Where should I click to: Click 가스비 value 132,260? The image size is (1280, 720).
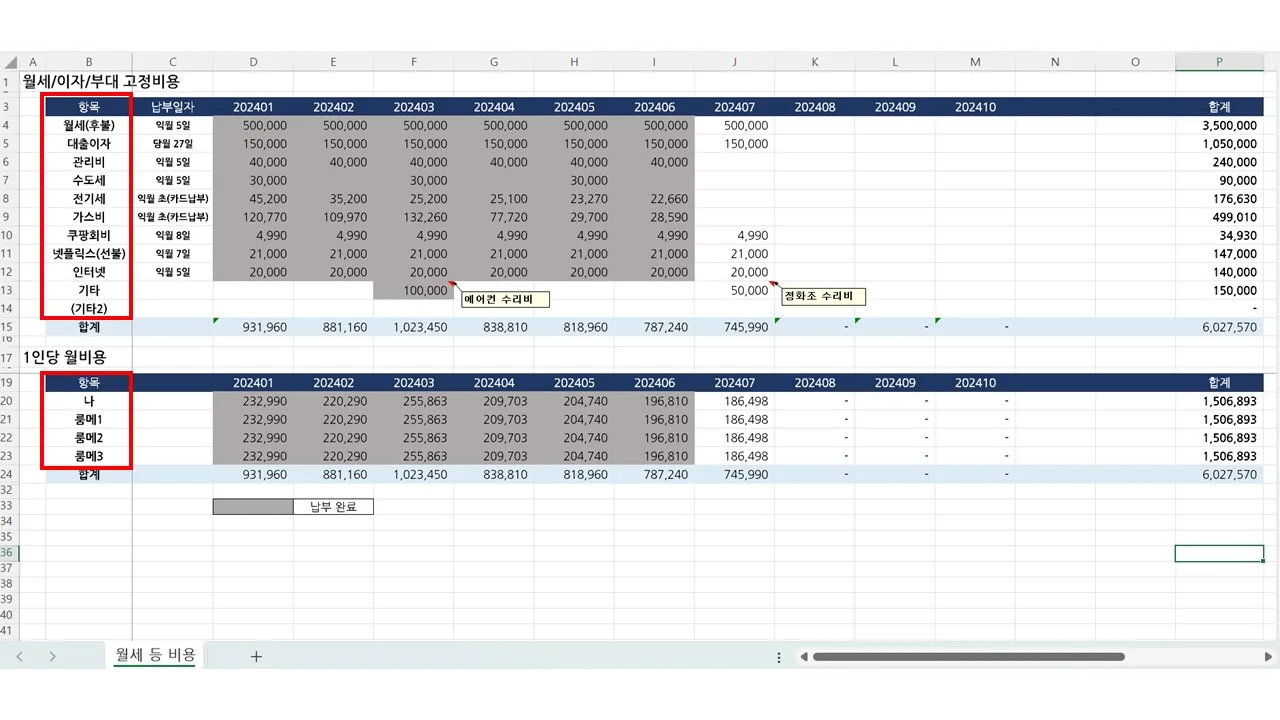click(413, 217)
